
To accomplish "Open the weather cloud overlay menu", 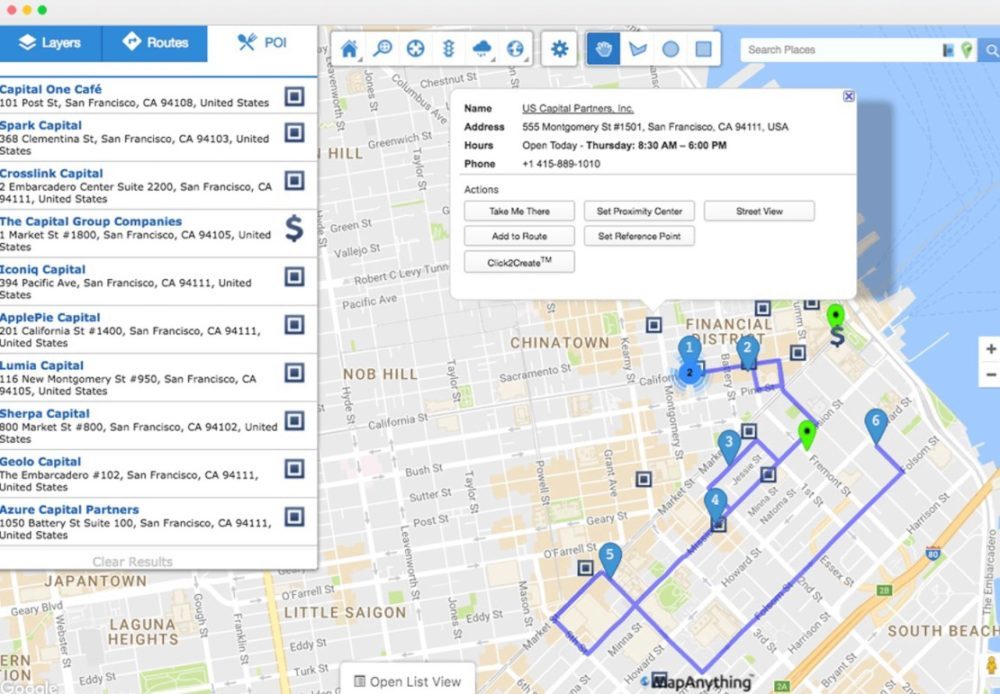I will point(481,49).
